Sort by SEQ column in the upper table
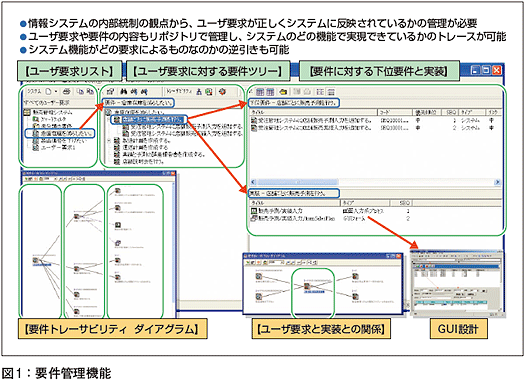This screenshot has width=526, height=381. [x=449, y=112]
